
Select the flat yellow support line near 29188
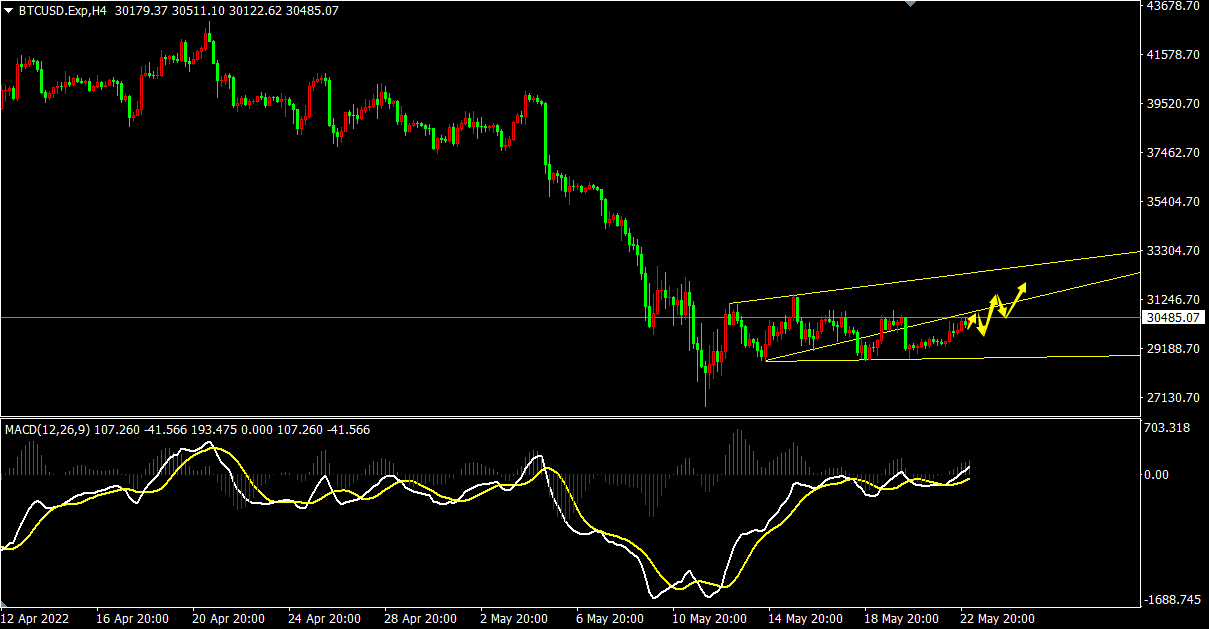click(1050, 356)
